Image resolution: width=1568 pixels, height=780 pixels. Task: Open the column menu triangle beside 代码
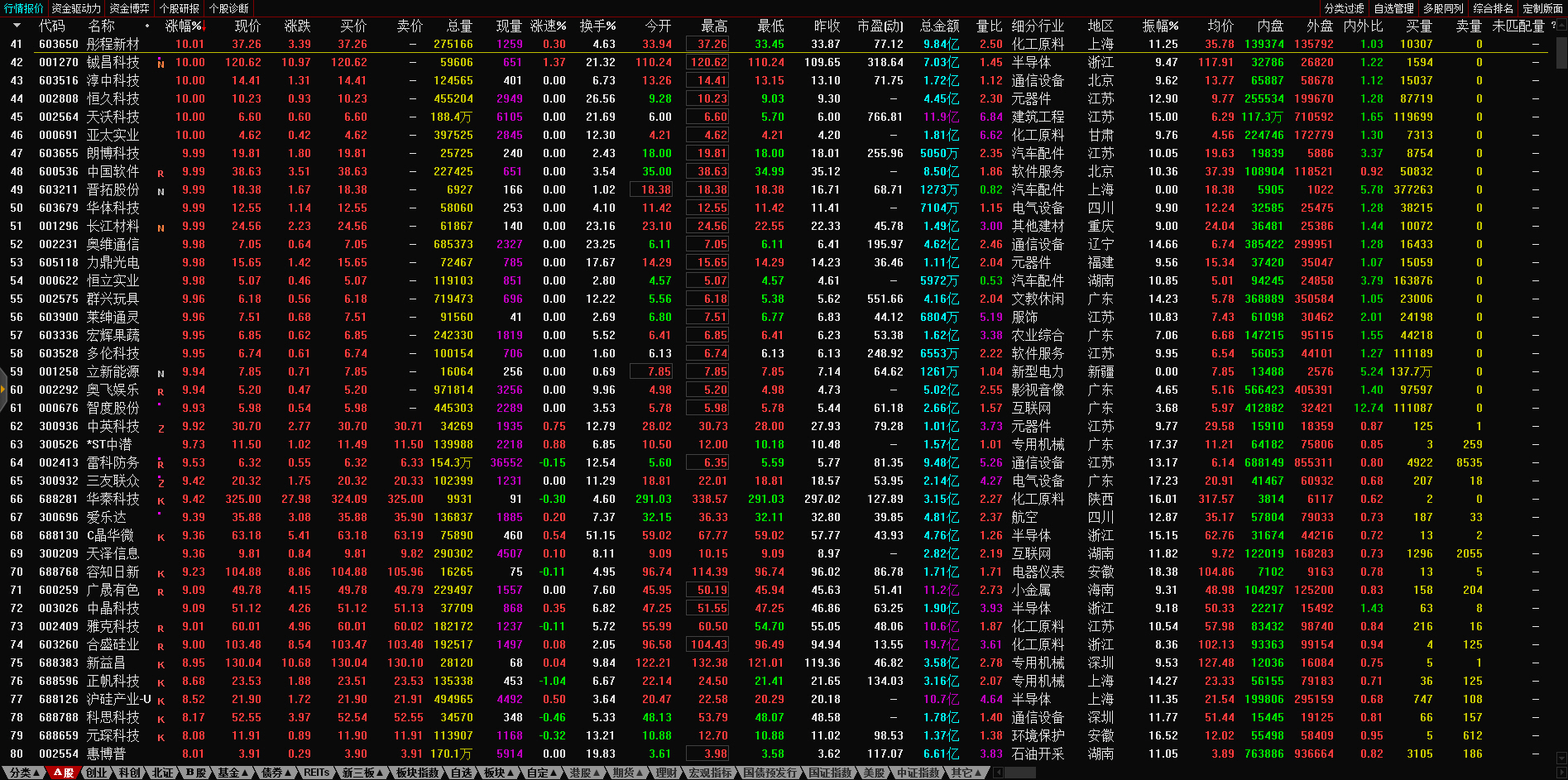pyautogui.click(x=17, y=26)
